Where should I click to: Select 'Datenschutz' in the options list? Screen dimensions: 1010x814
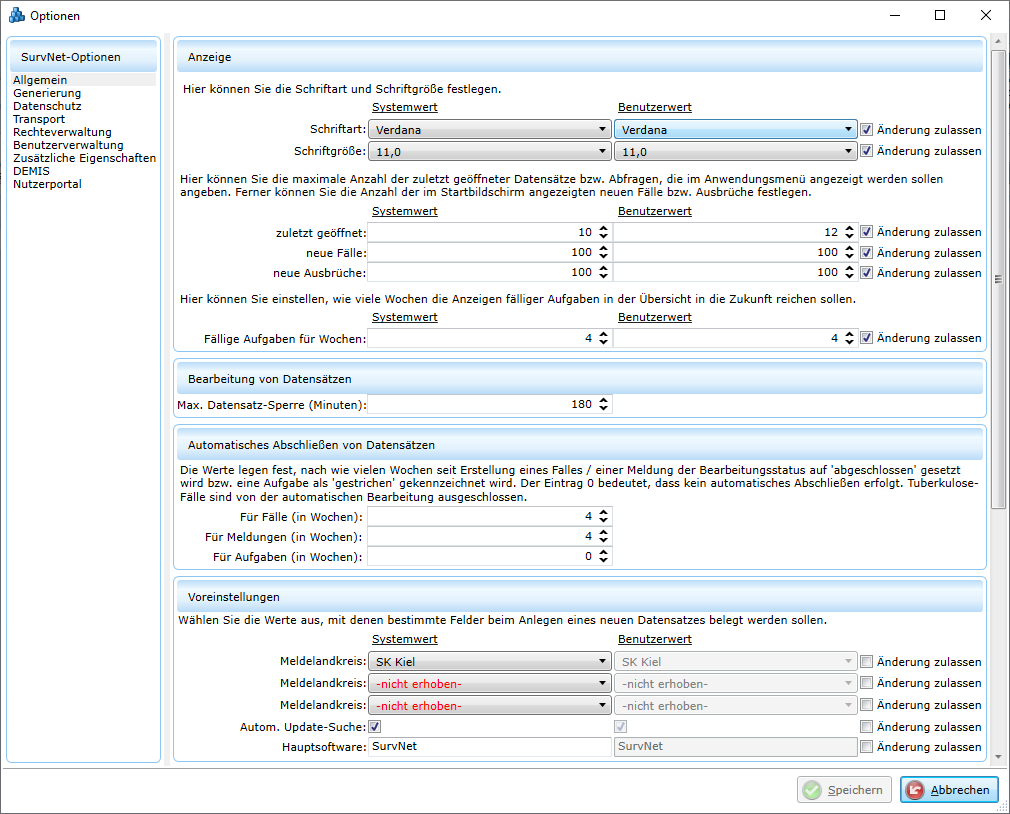coord(47,106)
